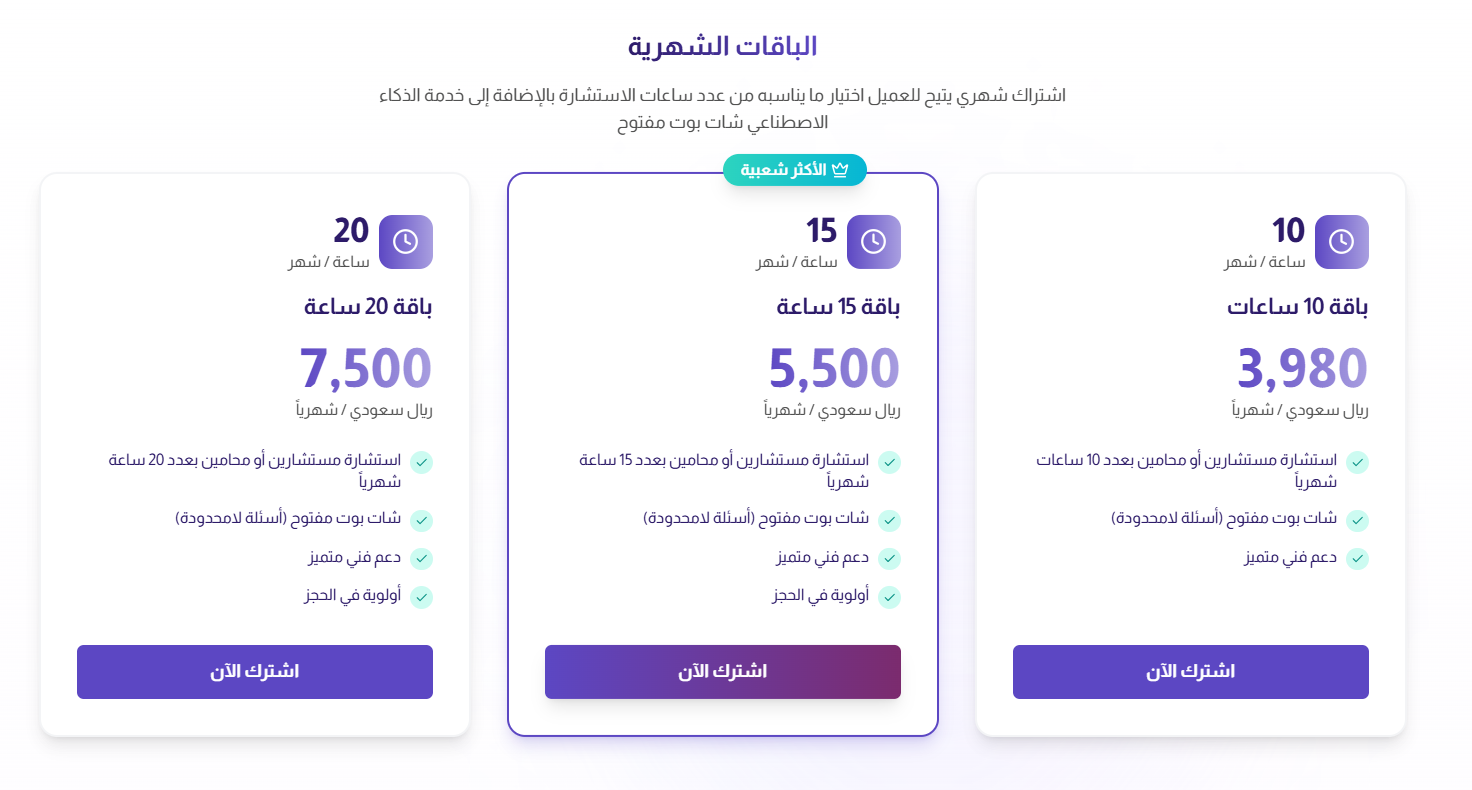The width and height of the screenshot is (1472, 790).
Task: Click the heading الباقات الشهرية
Action: (x=735, y=44)
